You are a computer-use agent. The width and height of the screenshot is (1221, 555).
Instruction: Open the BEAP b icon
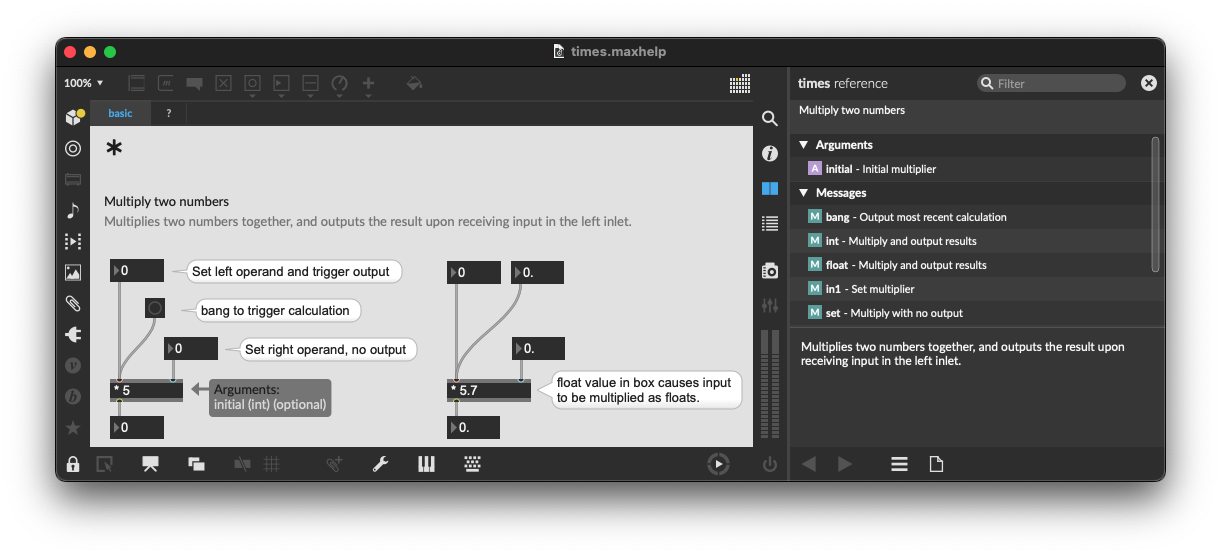(73, 396)
